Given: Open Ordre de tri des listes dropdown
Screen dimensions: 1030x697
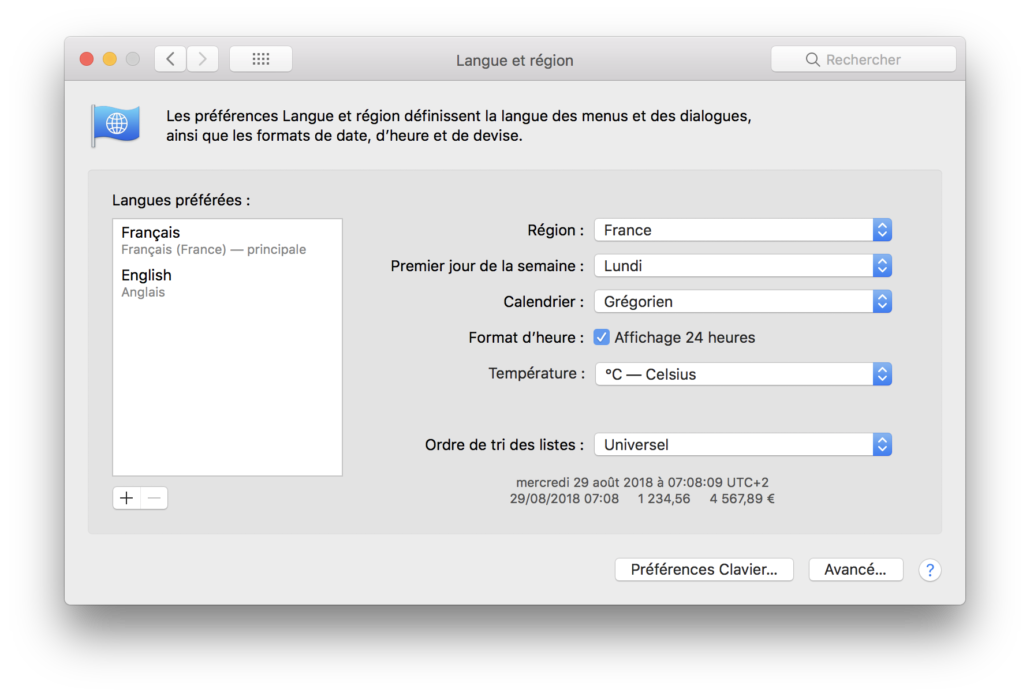Looking at the screenshot, I should (x=742, y=444).
